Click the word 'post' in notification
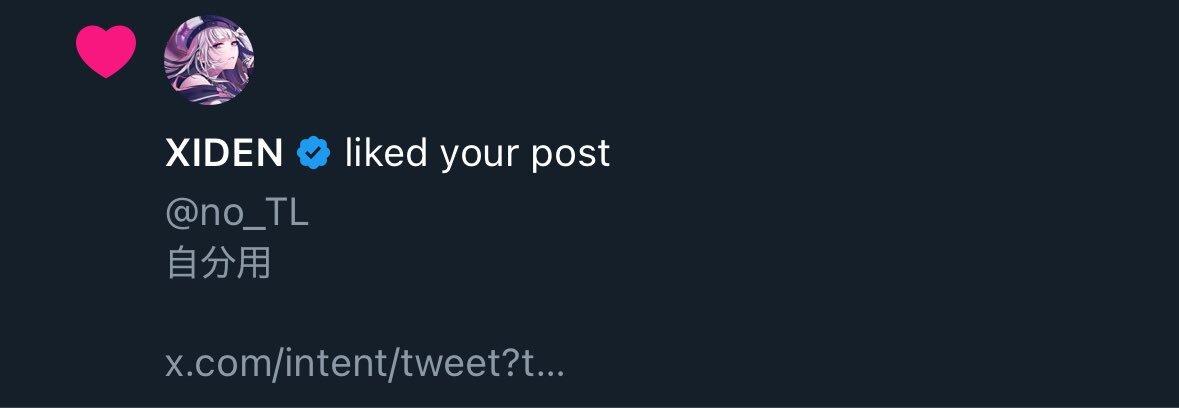 (571, 156)
